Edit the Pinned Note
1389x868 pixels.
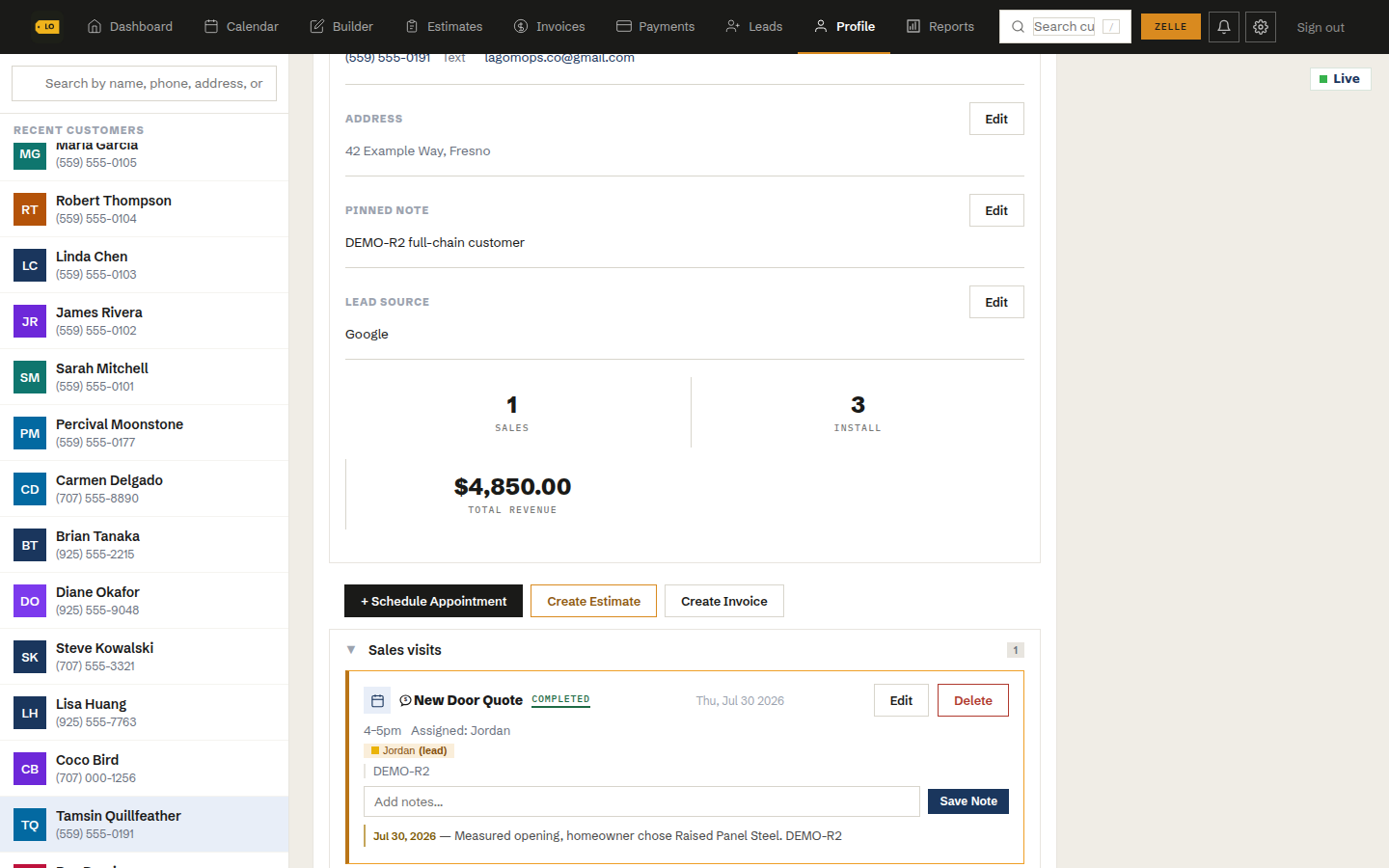[996, 210]
